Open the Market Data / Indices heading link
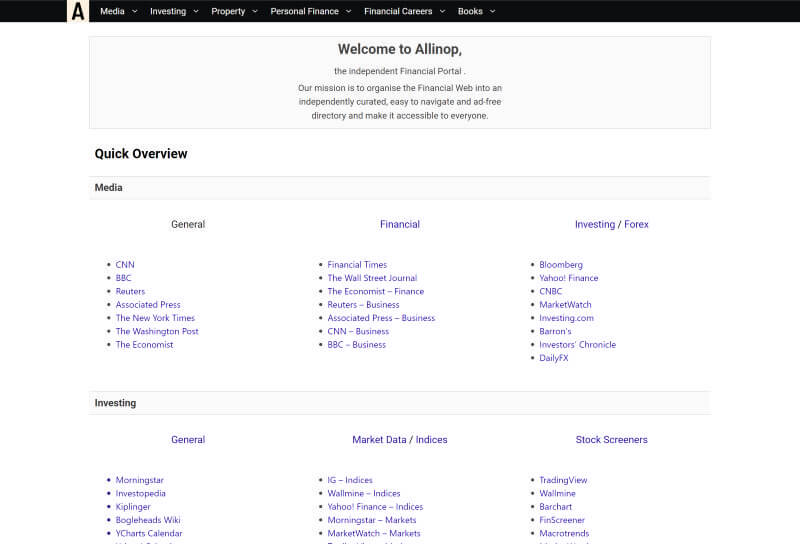This screenshot has height=544, width=800. tap(400, 439)
